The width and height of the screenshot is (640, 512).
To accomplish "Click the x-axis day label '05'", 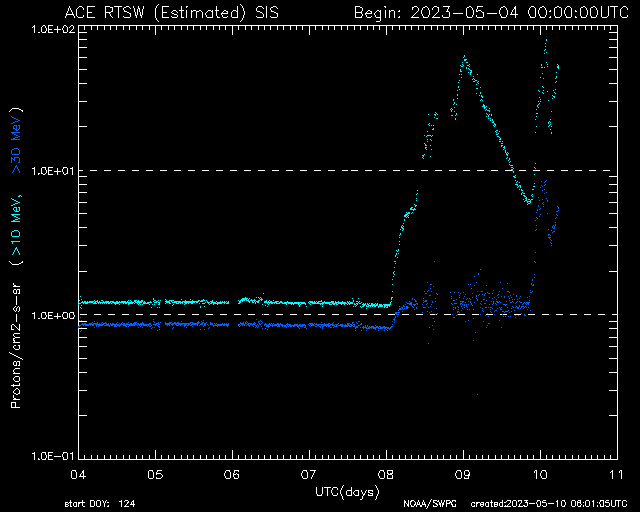I will pos(156,474).
